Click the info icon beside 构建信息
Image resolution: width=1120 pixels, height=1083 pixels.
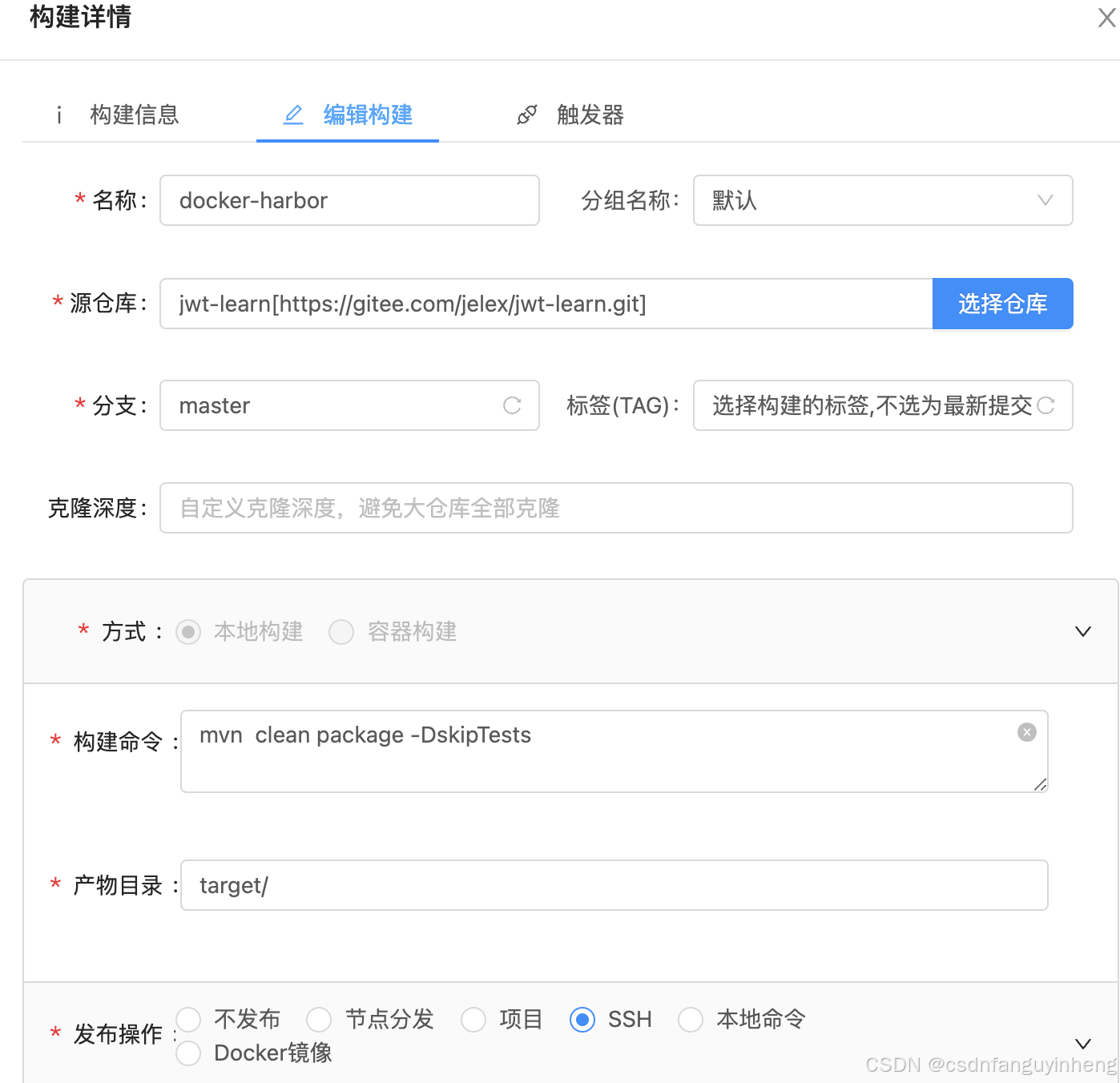pos(59,115)
